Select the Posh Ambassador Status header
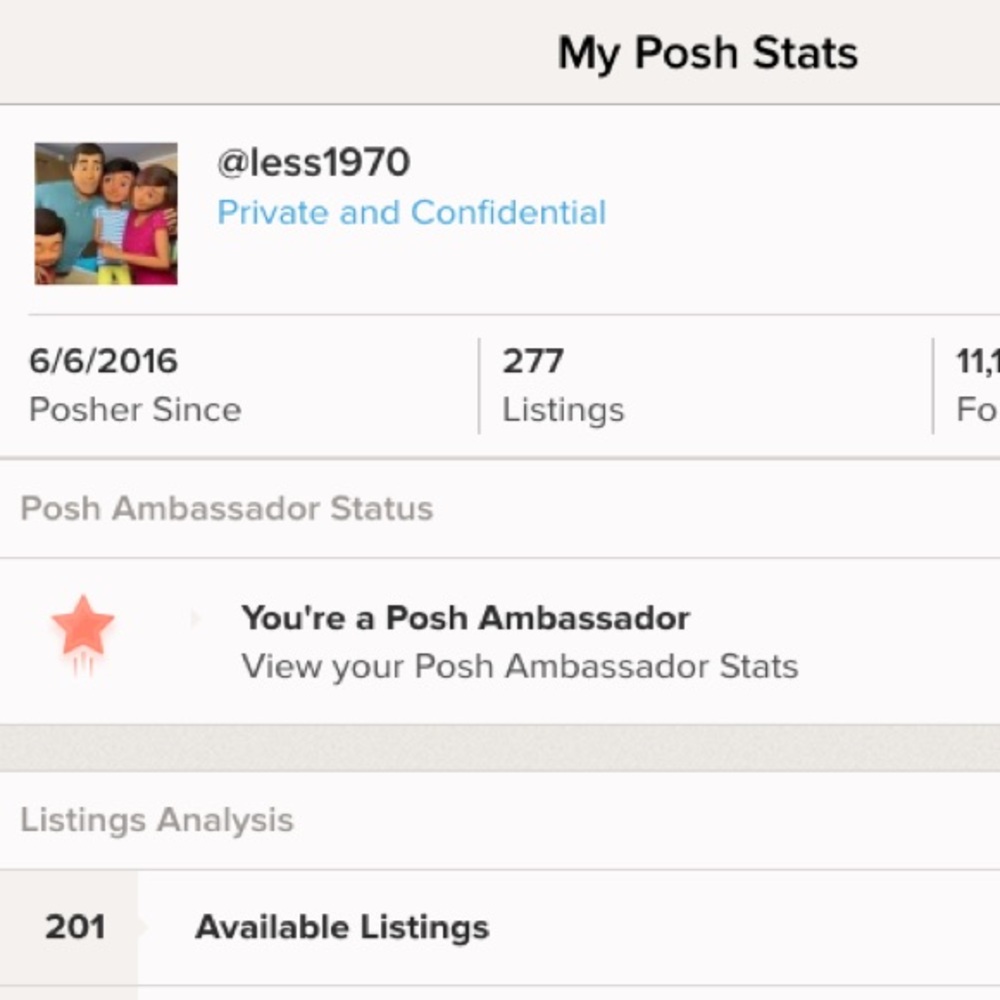1000x1000 pixels. [227, 508]
